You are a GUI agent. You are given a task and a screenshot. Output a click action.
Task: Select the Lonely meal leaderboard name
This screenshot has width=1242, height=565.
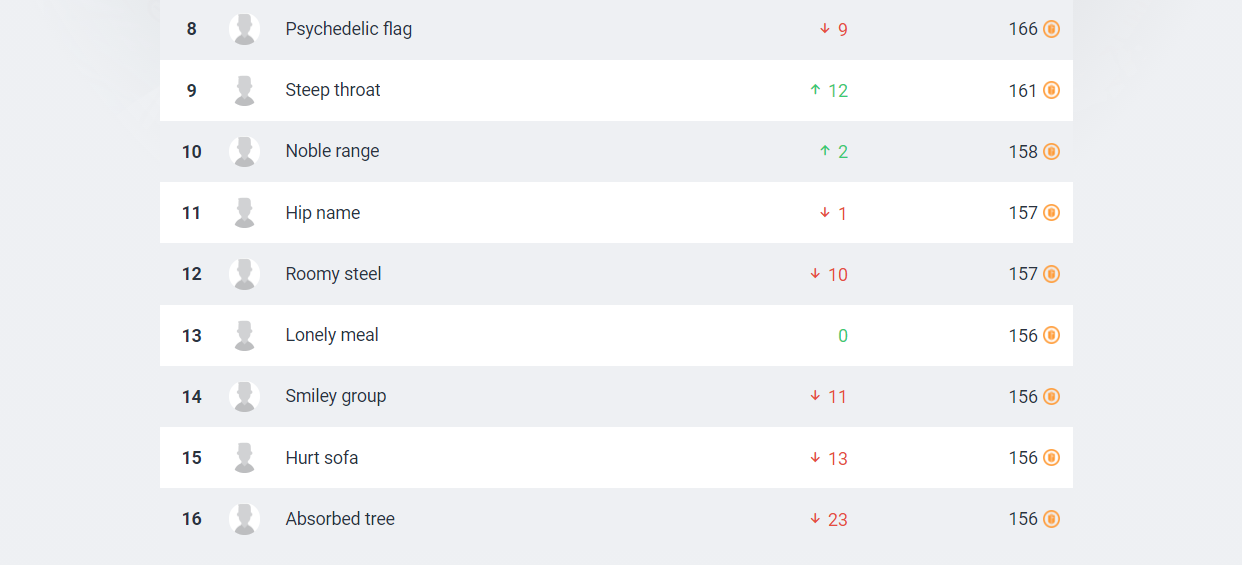coord(332,335)
